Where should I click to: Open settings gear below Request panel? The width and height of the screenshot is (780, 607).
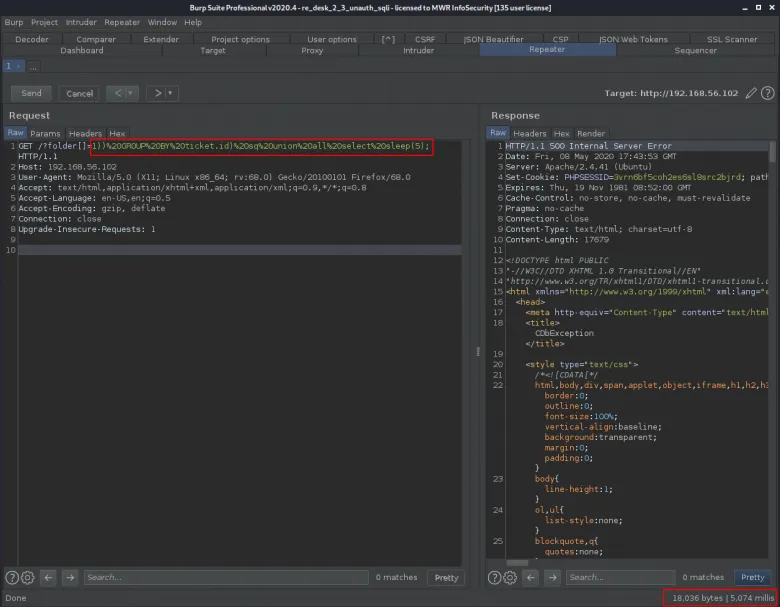pos(28,577)
